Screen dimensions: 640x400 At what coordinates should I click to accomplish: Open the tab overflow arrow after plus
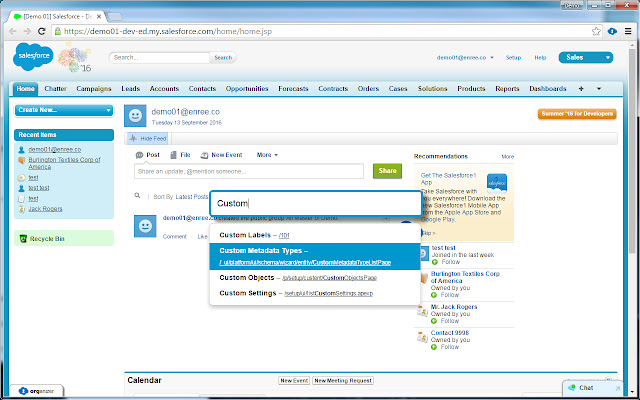coord(599,89)
